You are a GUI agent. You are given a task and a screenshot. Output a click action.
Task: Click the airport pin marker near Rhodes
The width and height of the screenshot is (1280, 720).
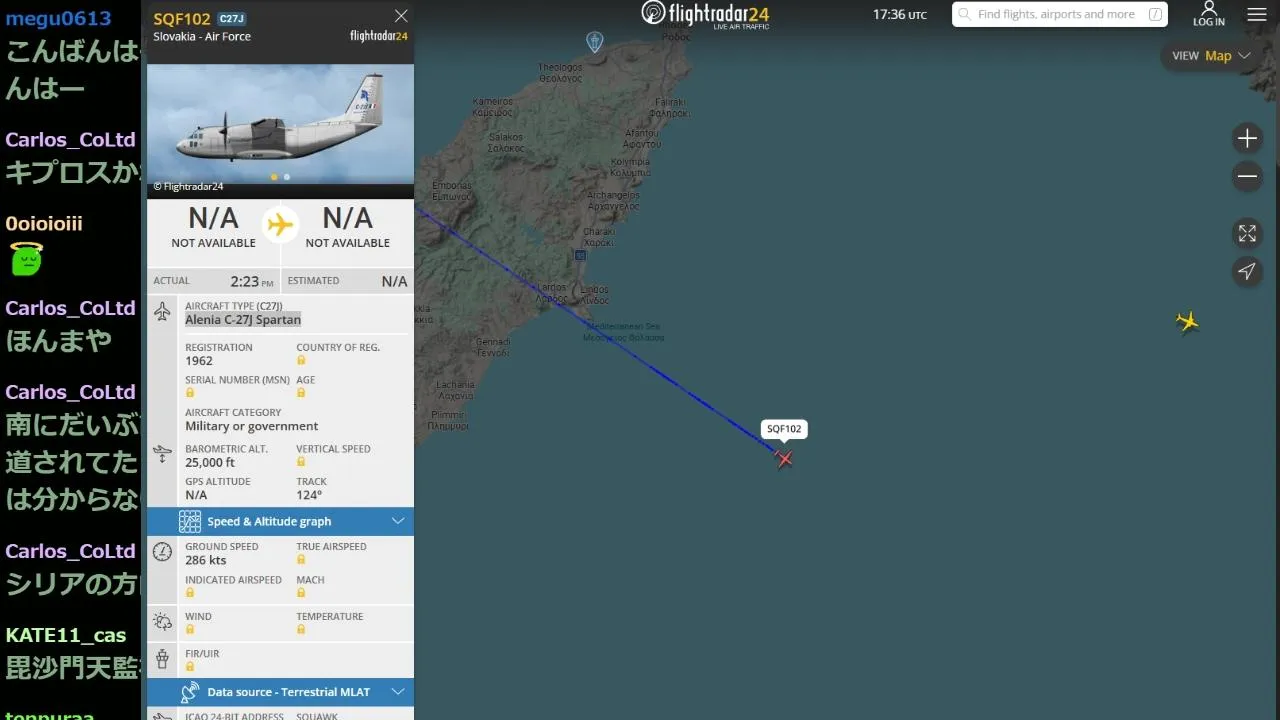coord(594,42)
